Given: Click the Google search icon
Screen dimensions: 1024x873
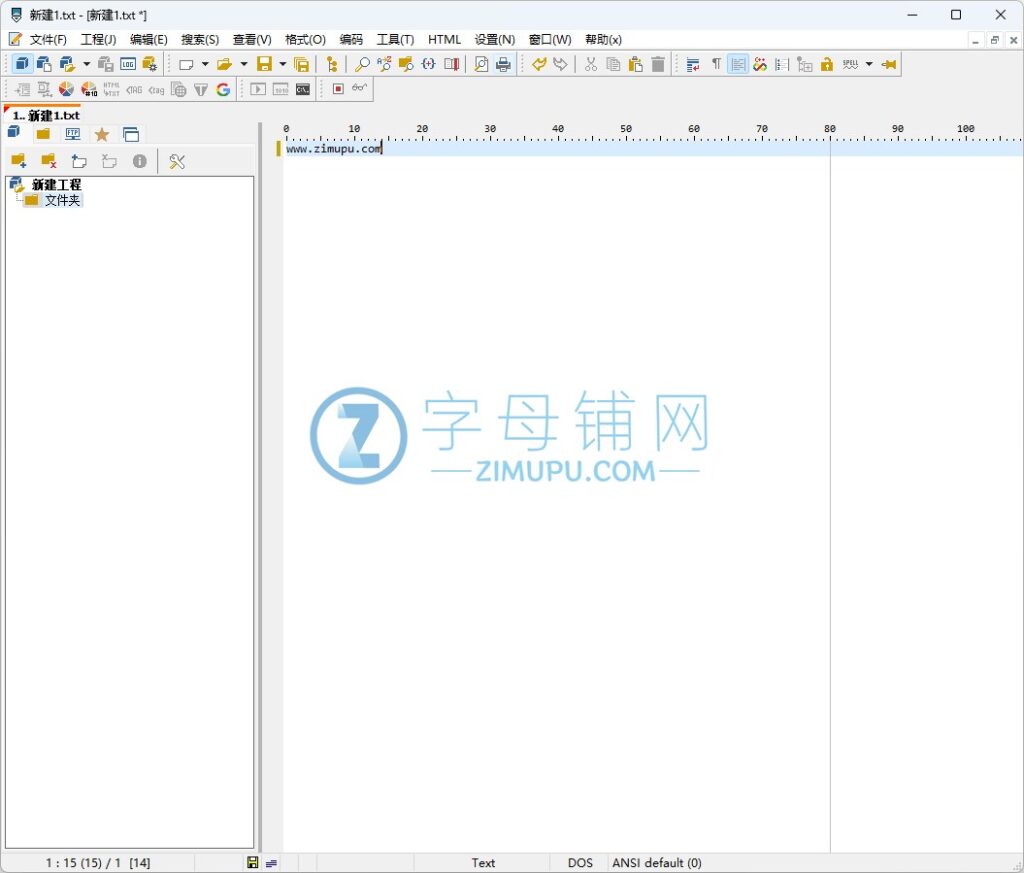Looking at the screenshot, I should (x=223, y=89).
